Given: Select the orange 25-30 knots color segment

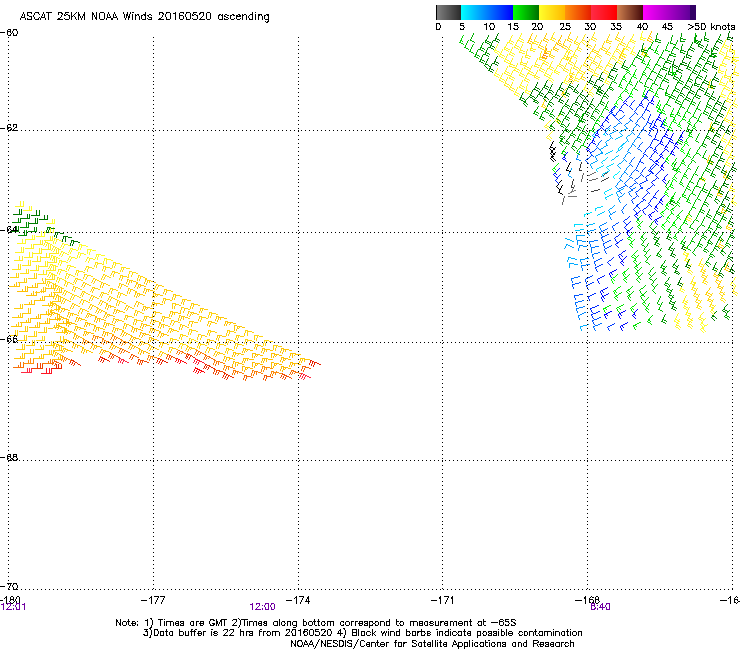Looking at the screenshot, I should 578,12.
